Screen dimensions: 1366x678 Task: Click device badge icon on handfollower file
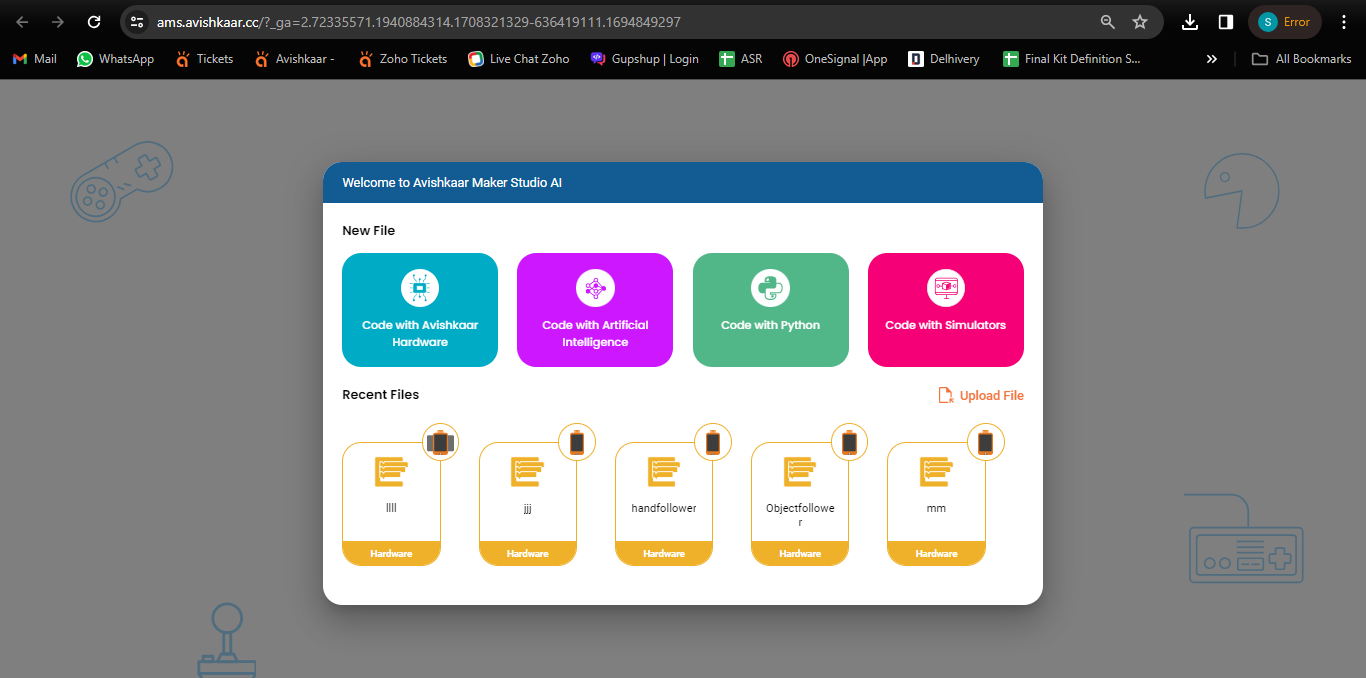713,442
